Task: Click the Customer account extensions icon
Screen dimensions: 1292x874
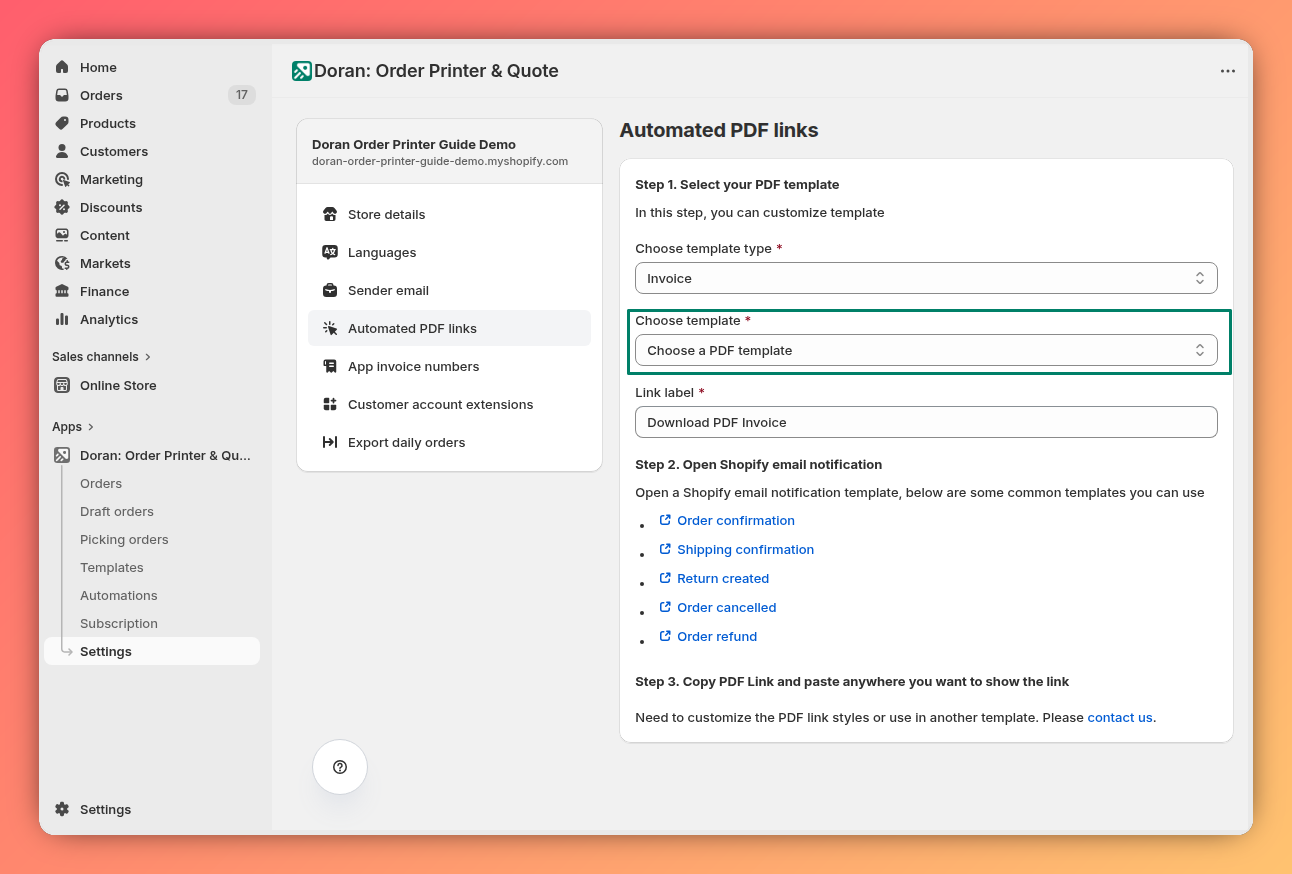Action: (x=330, y=404)
